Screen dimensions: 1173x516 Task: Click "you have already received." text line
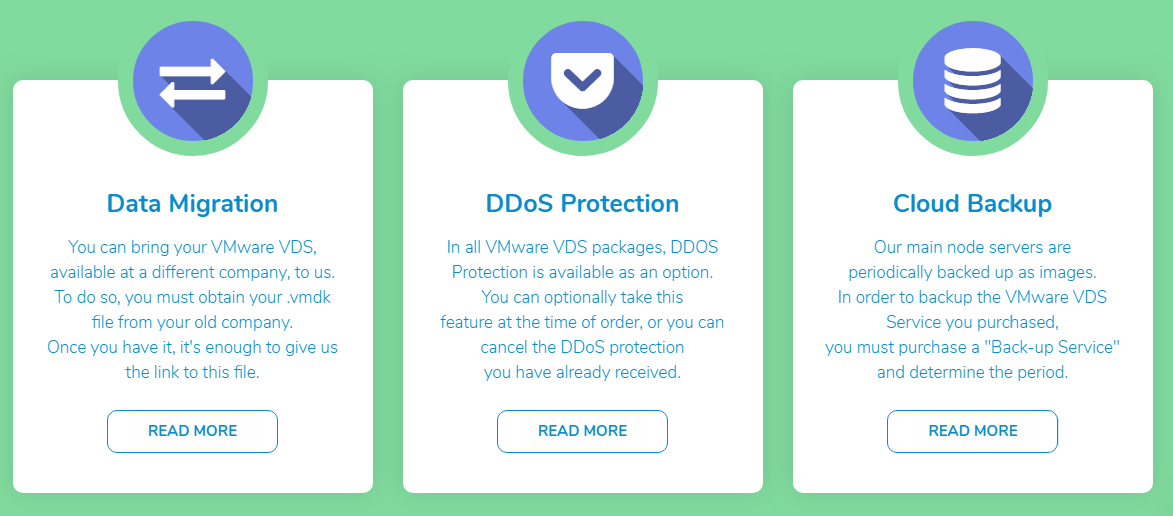coord(582,372)
